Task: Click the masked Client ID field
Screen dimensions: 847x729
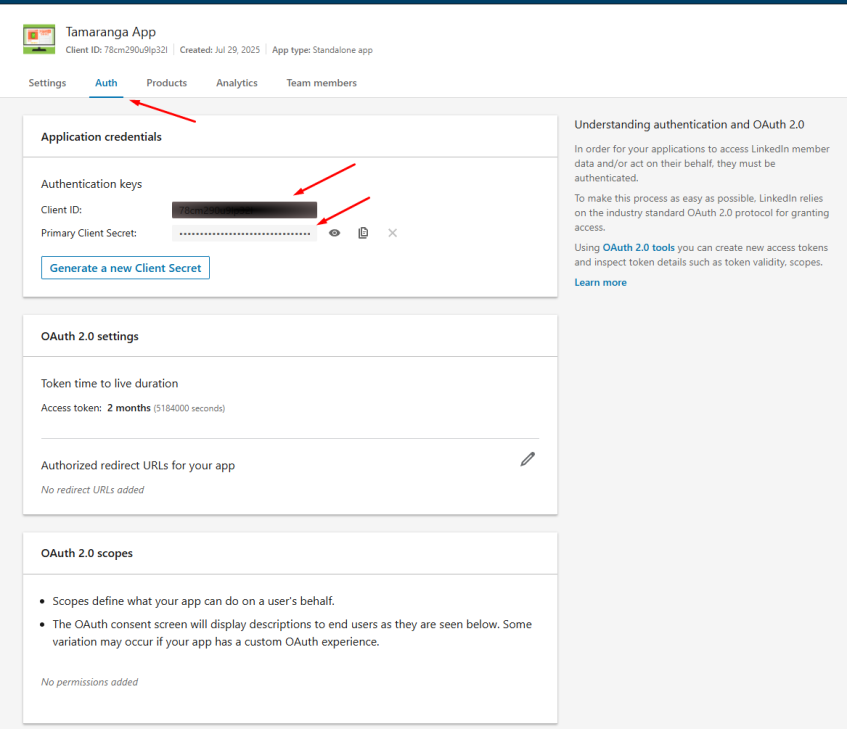Action: pyautogui.click(x=244, y=210)
